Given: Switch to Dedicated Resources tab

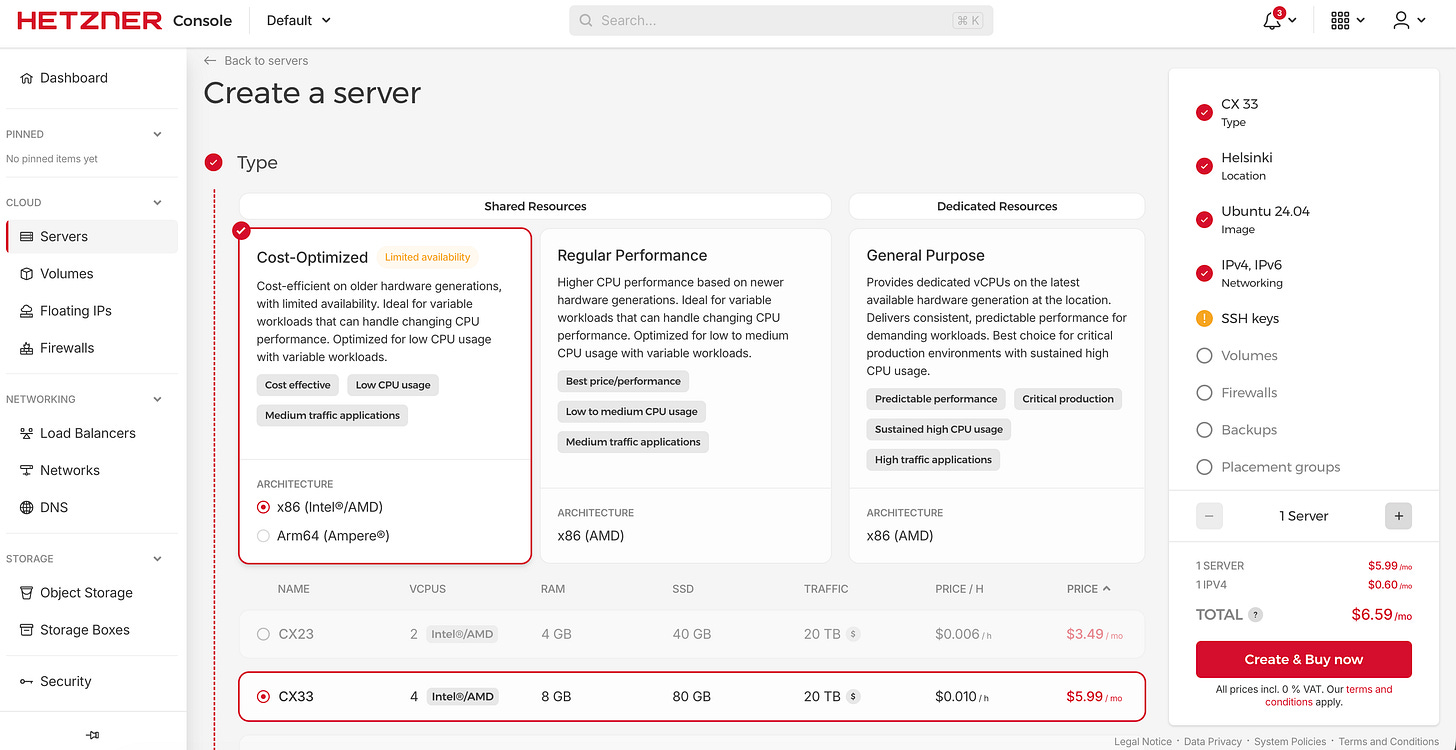Looking at the screenshot, I should coord(997,206).
